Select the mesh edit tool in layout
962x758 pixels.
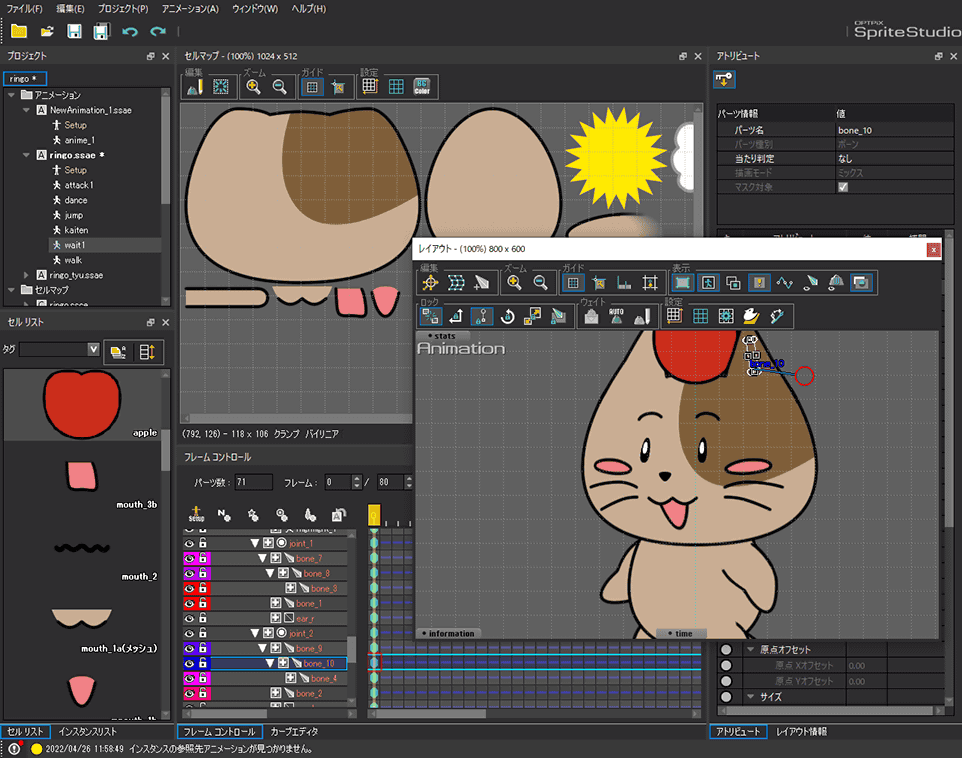tap(456, 282)
